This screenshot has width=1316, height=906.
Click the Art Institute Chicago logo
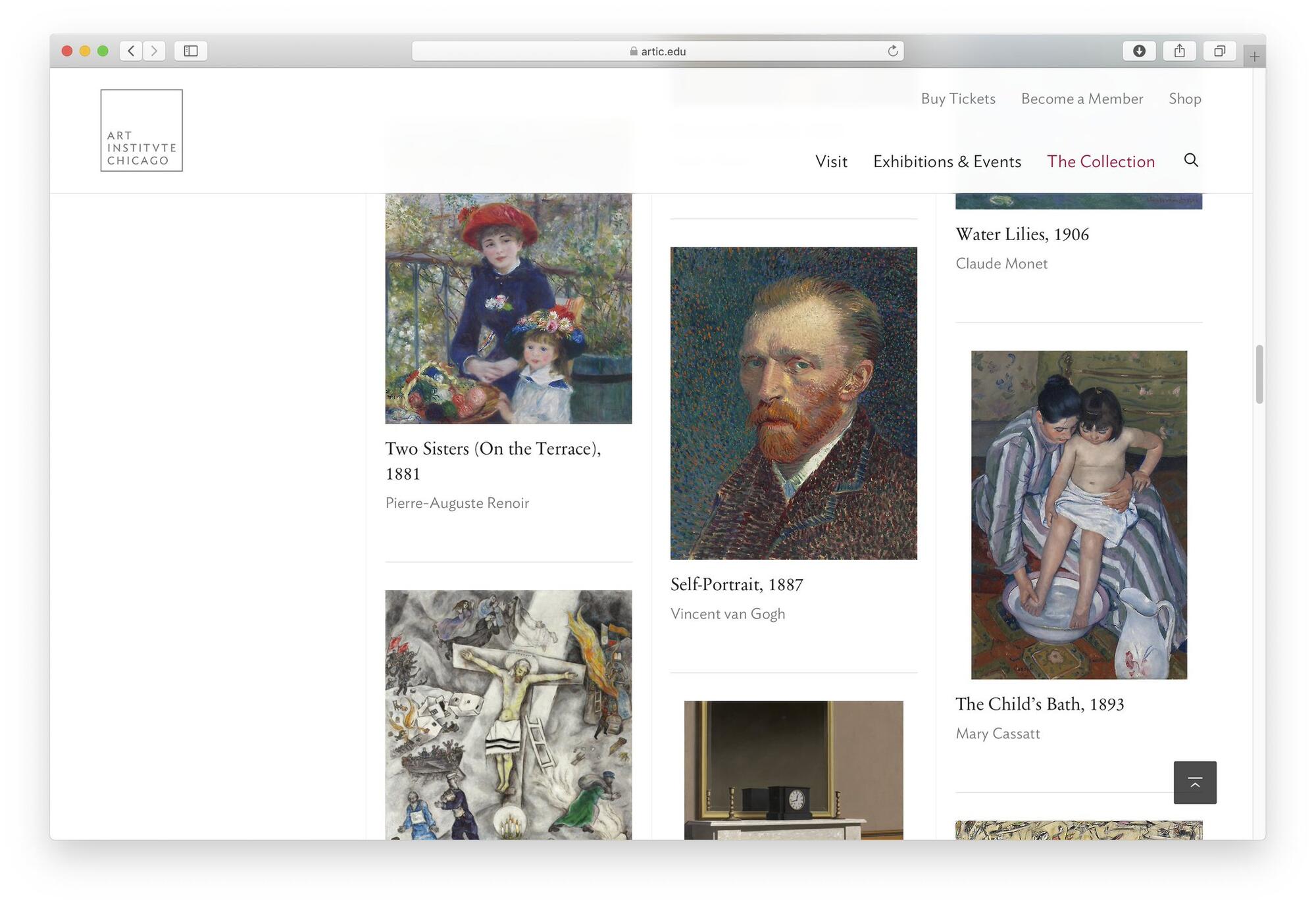coord(141,130)
